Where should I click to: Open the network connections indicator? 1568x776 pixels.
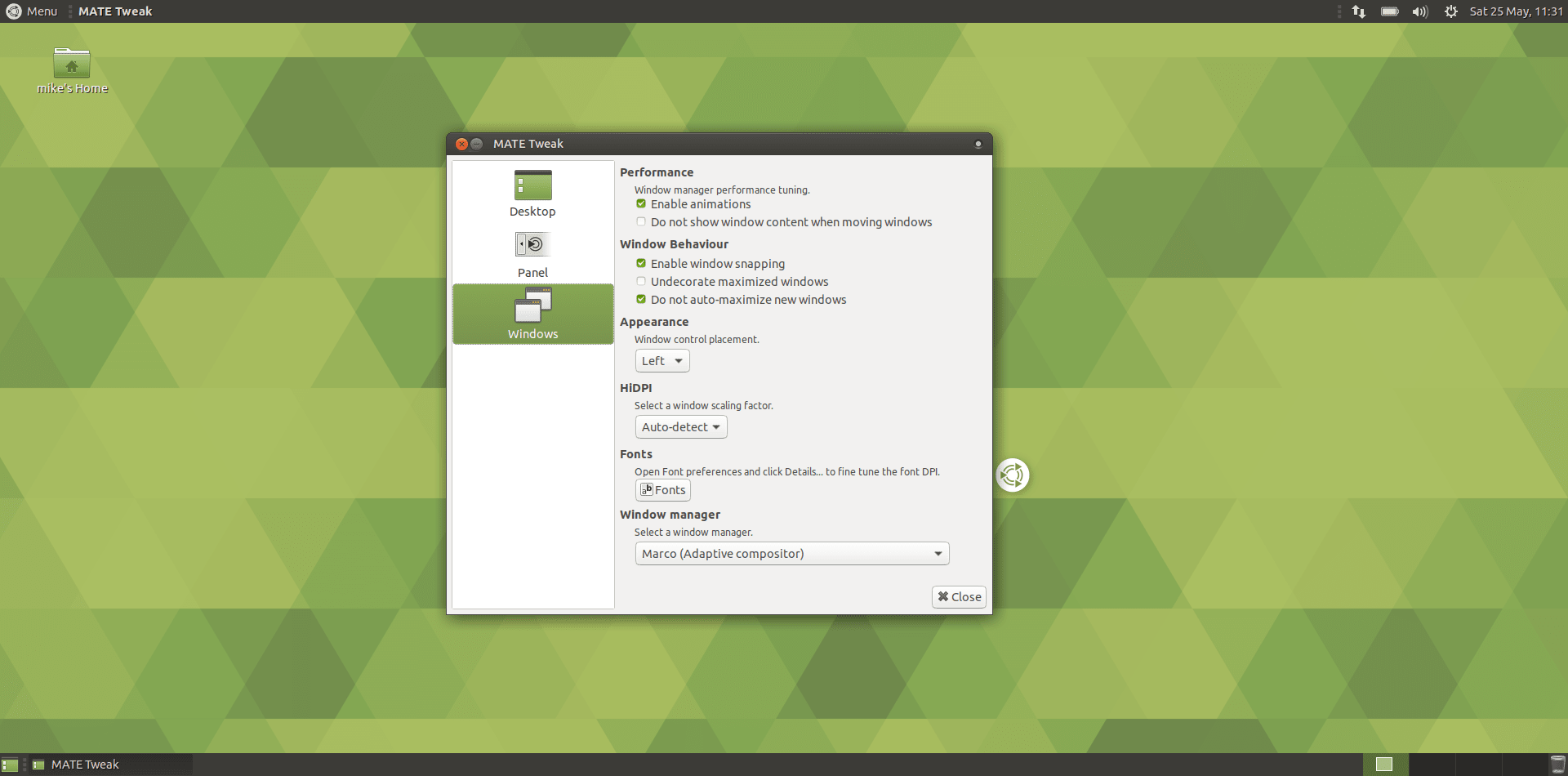click(x=1359, y=11)
